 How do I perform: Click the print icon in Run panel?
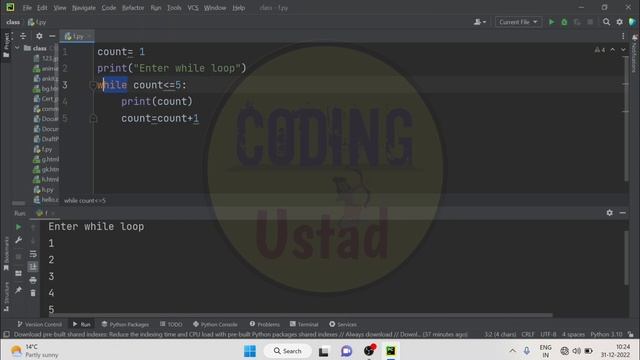tap(33, 280)
